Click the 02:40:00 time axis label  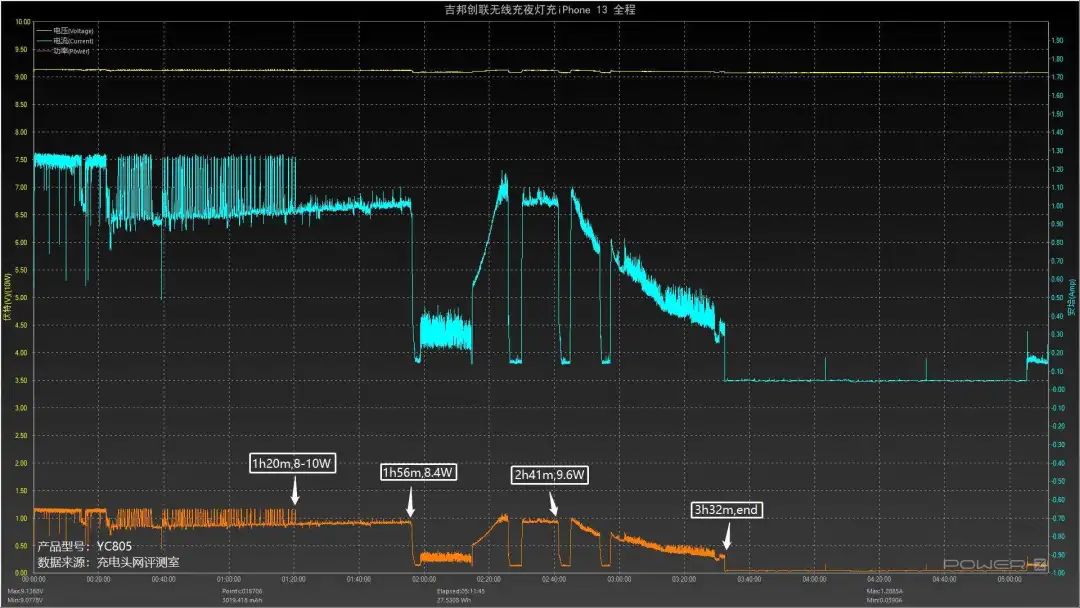point(554,580)
